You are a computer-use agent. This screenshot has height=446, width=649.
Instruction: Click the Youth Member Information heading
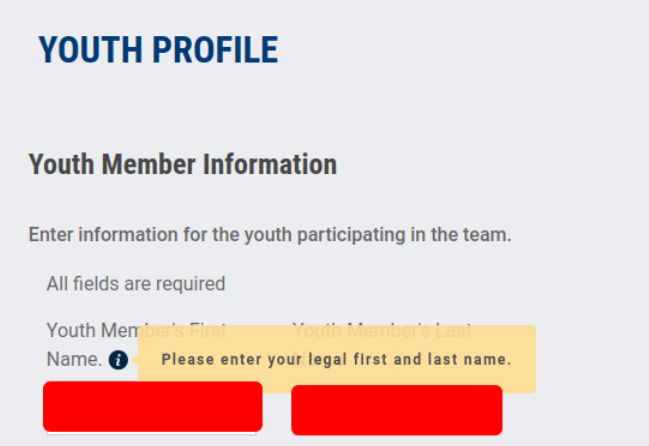point(183,164)
